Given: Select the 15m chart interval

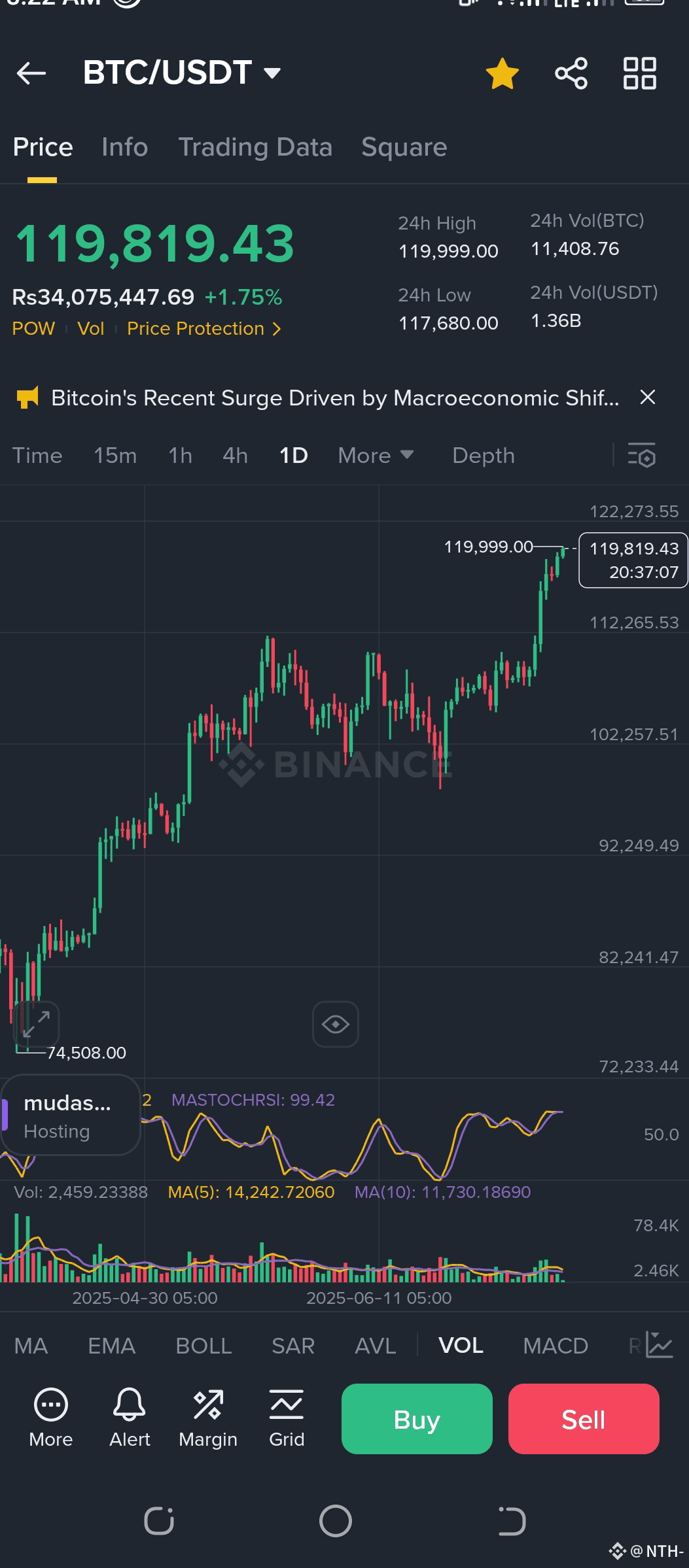Looking at the screenshot, I should tap(115, 456).
